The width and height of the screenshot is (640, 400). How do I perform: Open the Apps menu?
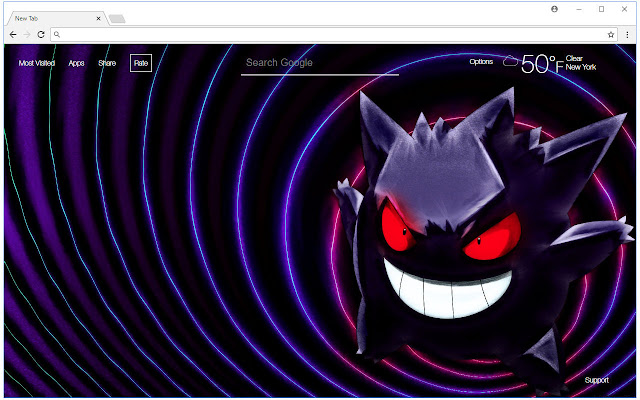[x=76, y=63]
